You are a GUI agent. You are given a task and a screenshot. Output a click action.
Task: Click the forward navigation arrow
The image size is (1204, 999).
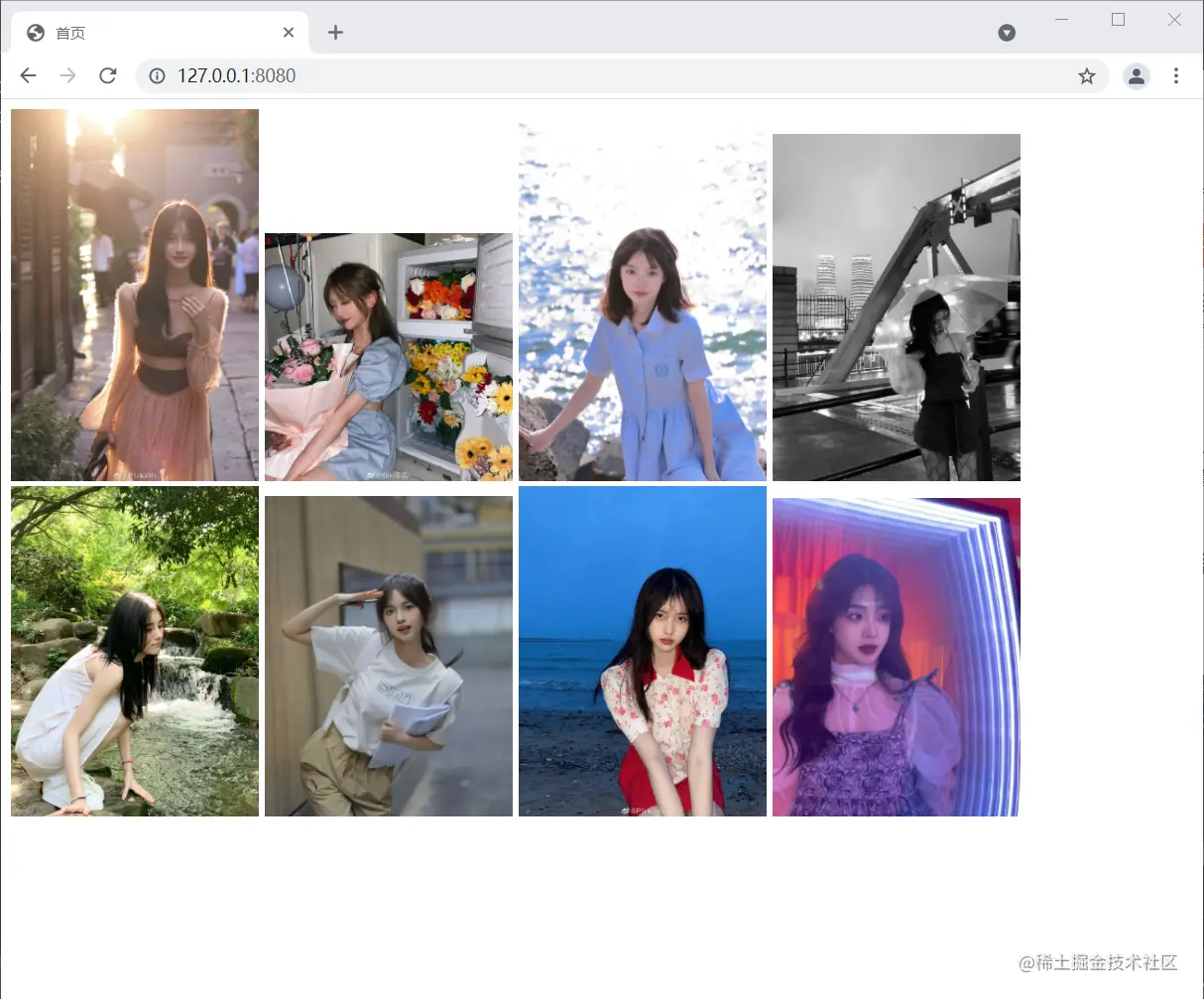tap(67, 75)
